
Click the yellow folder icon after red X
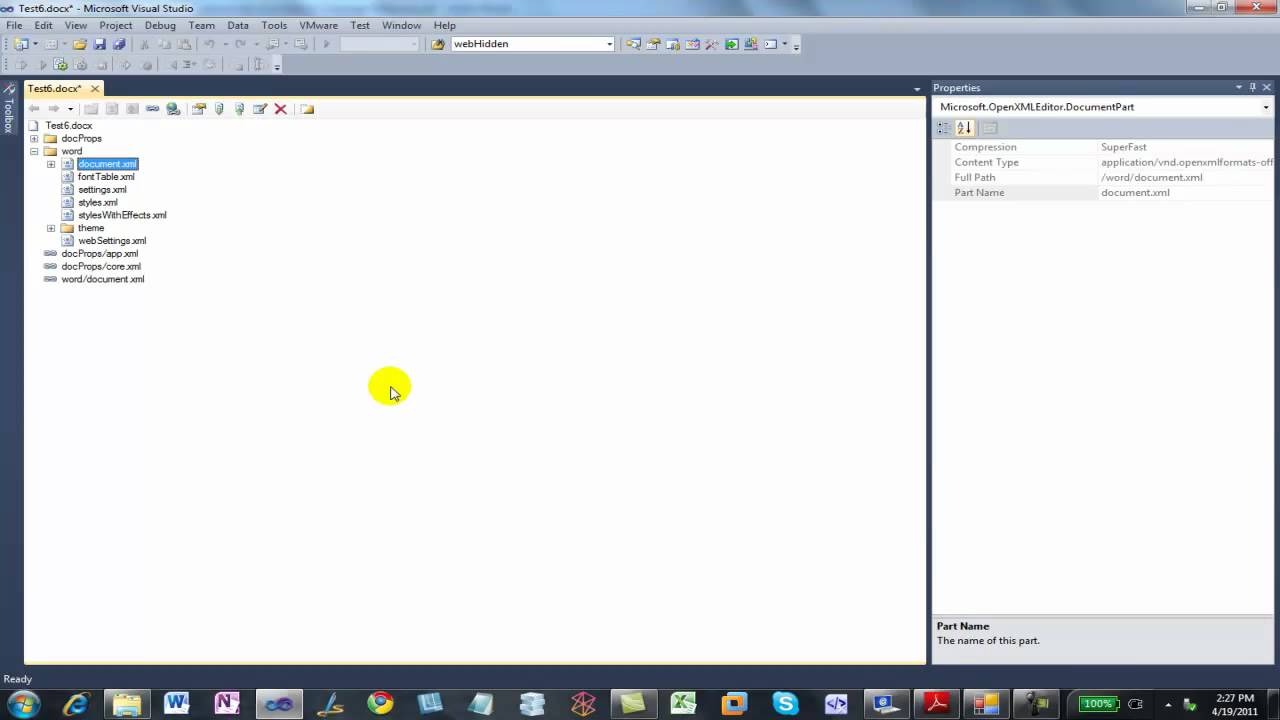pos(307,109)
